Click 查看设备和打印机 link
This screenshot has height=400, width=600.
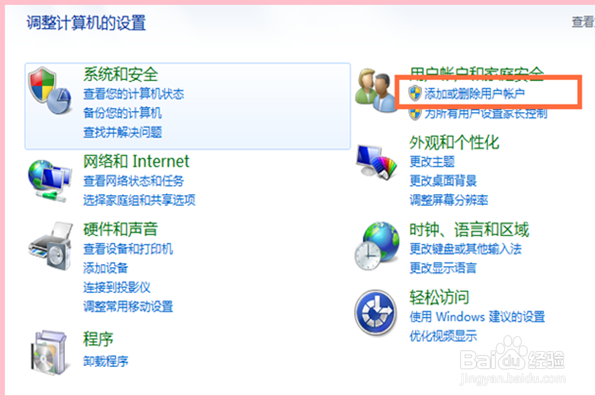[128, 249]
